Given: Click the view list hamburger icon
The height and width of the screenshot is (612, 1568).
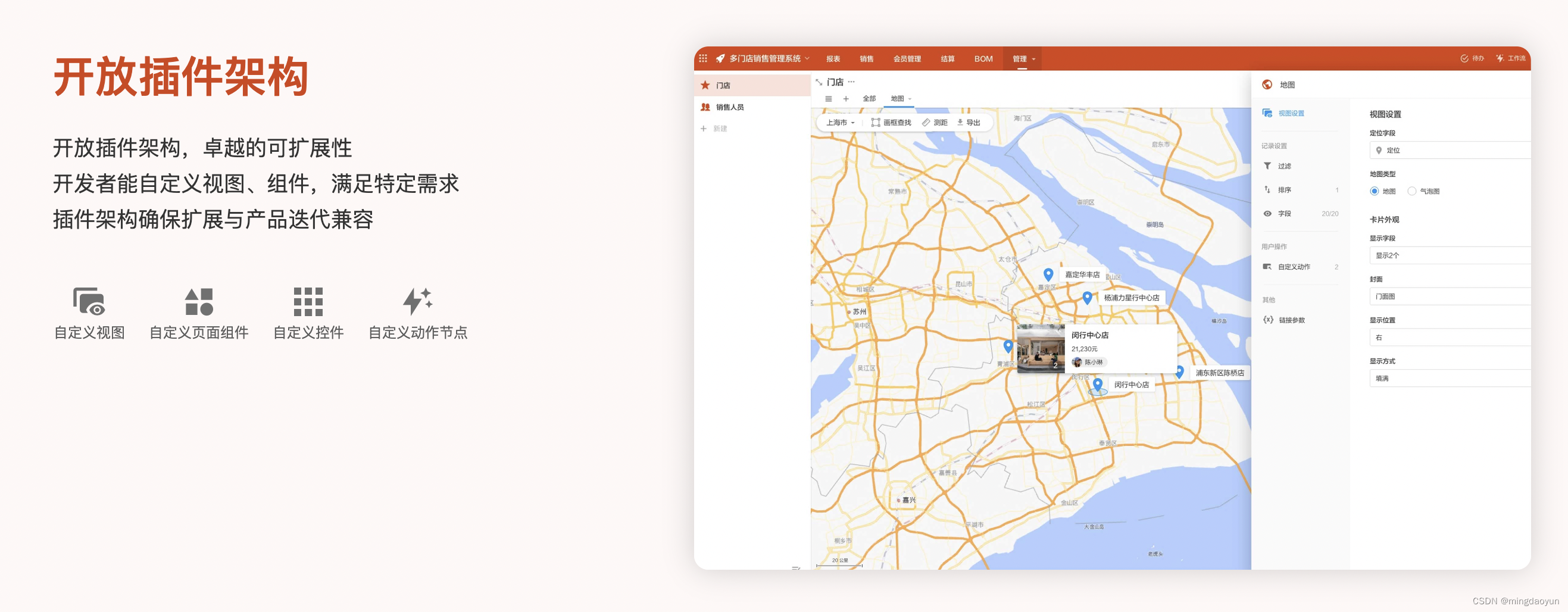Looking at the screenshot, I should pyautogui.click(x=828, y=99).
